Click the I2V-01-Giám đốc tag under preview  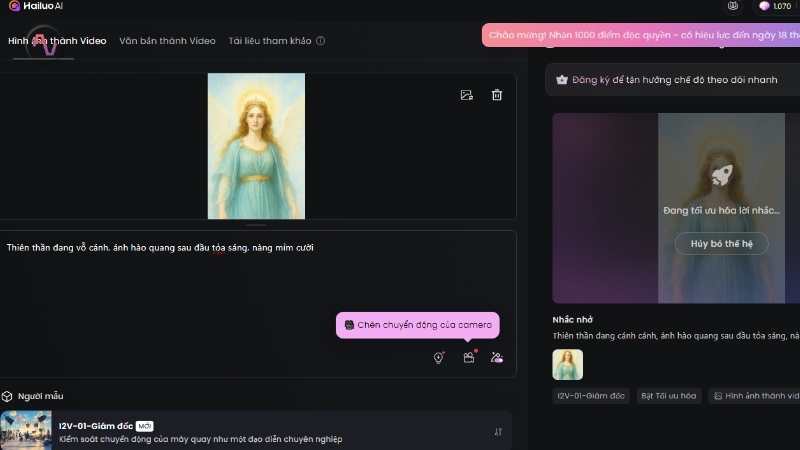point(591,396)
